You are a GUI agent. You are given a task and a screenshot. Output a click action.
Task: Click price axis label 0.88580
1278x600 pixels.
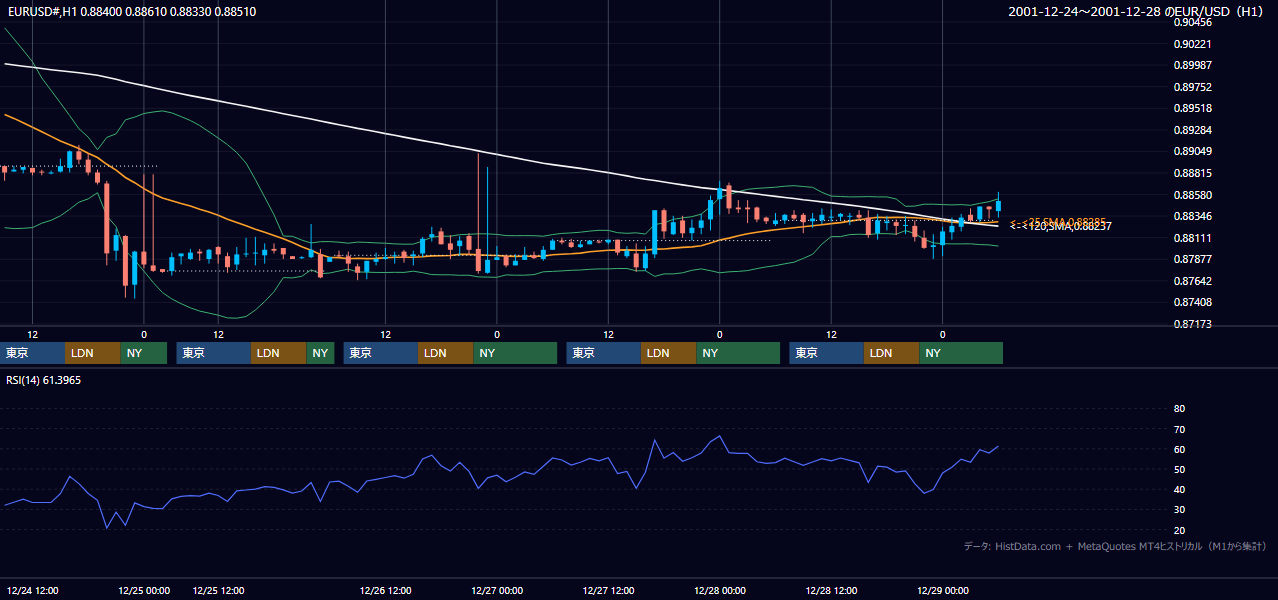pyautogui.click(x=1193, y=195)
